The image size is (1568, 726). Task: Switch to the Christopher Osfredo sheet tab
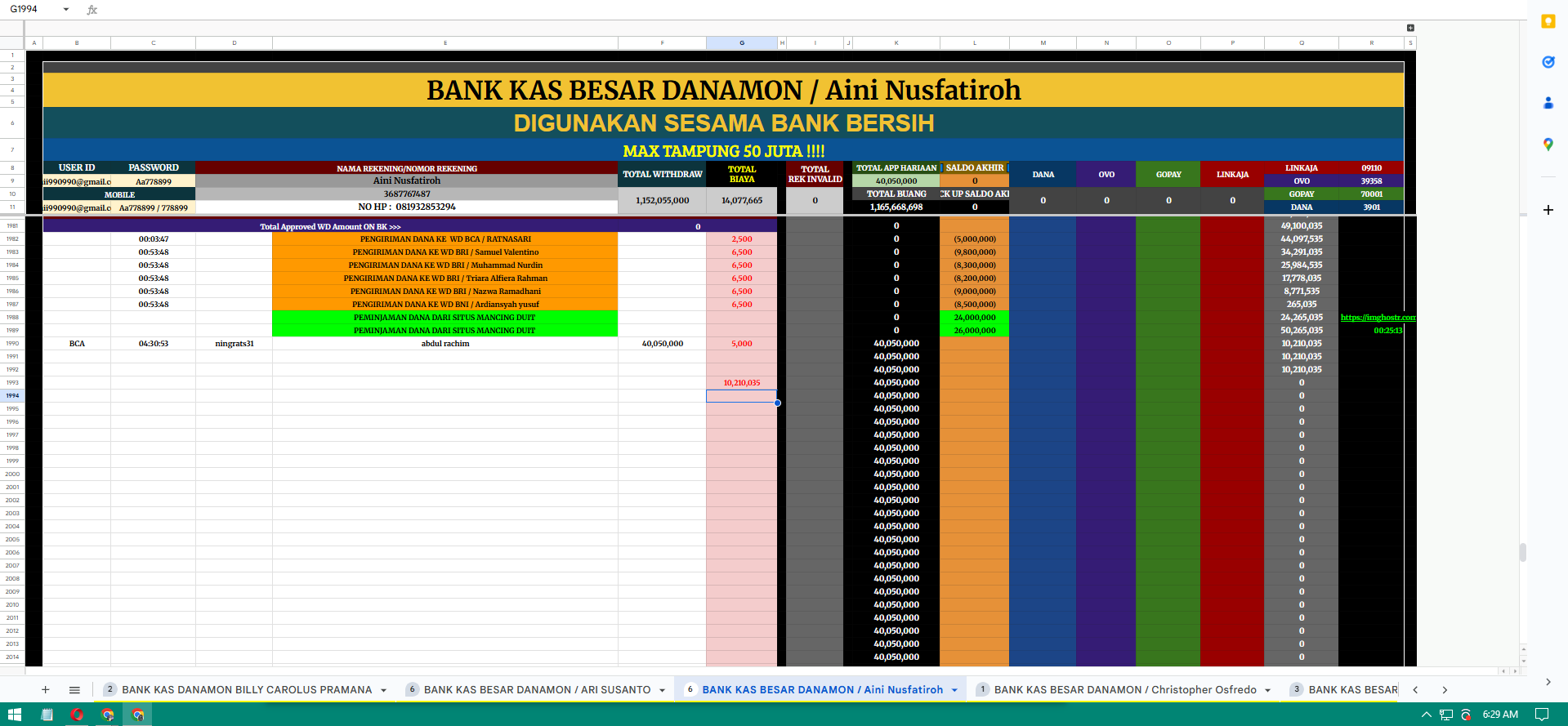click(x=1125, y=690)
